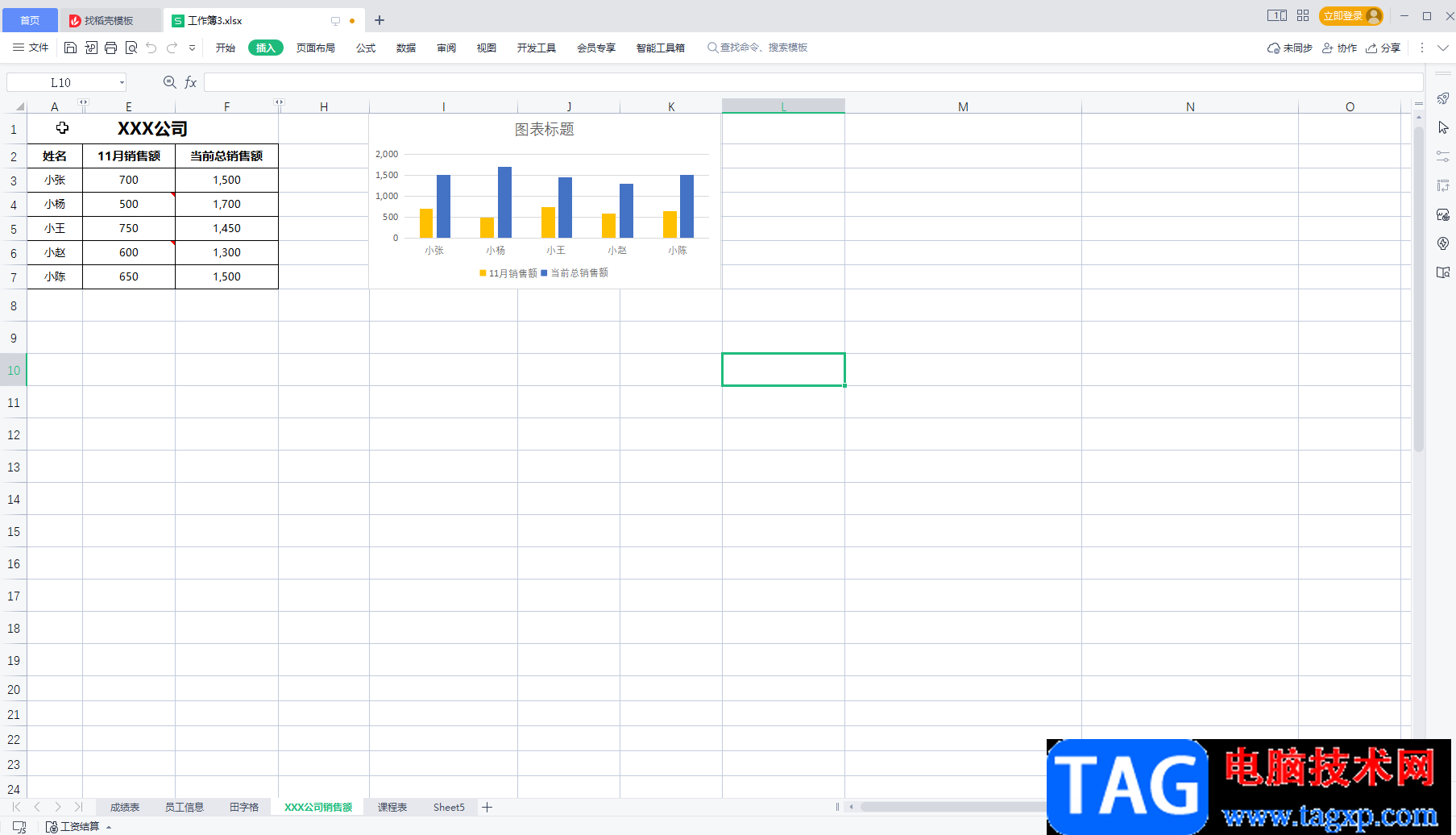Expand the Name Box dropdown arrow

122,82
